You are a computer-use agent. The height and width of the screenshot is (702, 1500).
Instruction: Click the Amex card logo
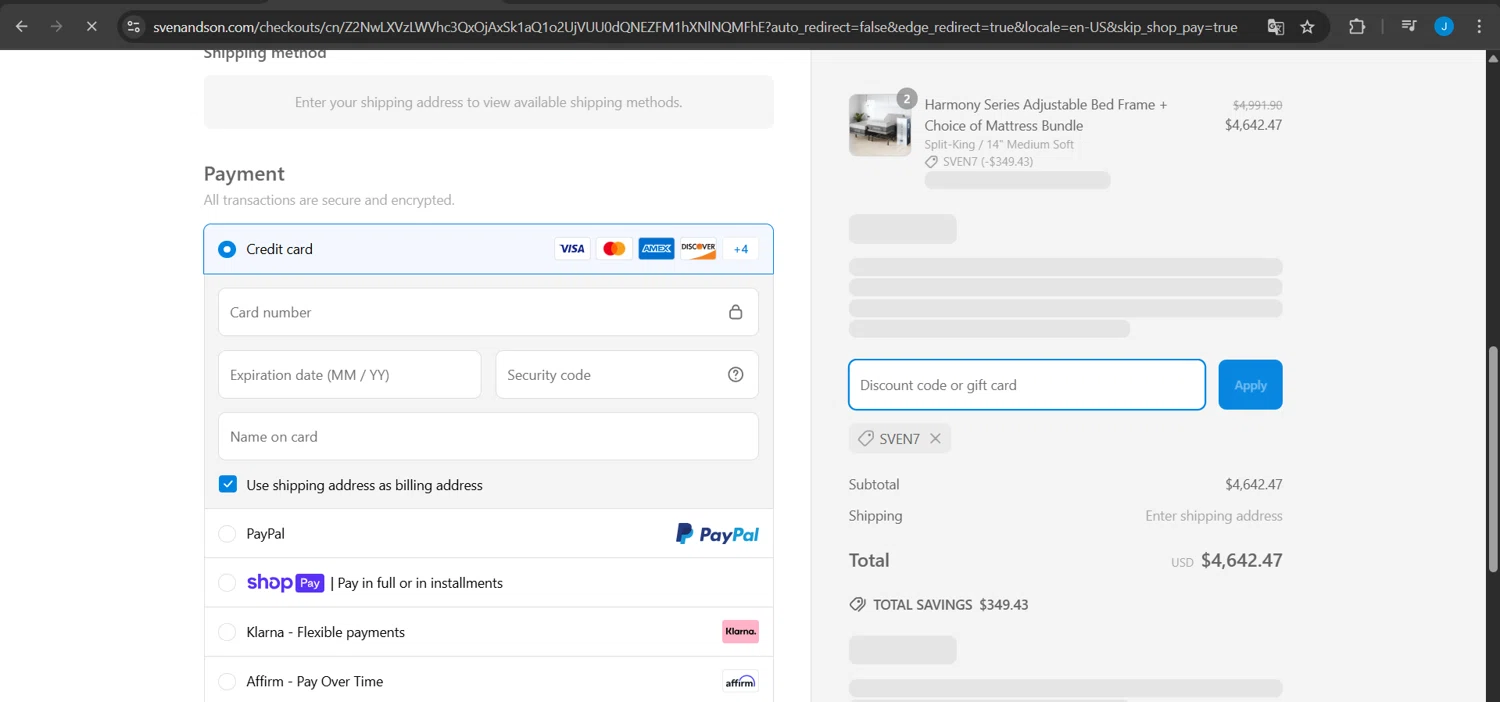[656, 249]
